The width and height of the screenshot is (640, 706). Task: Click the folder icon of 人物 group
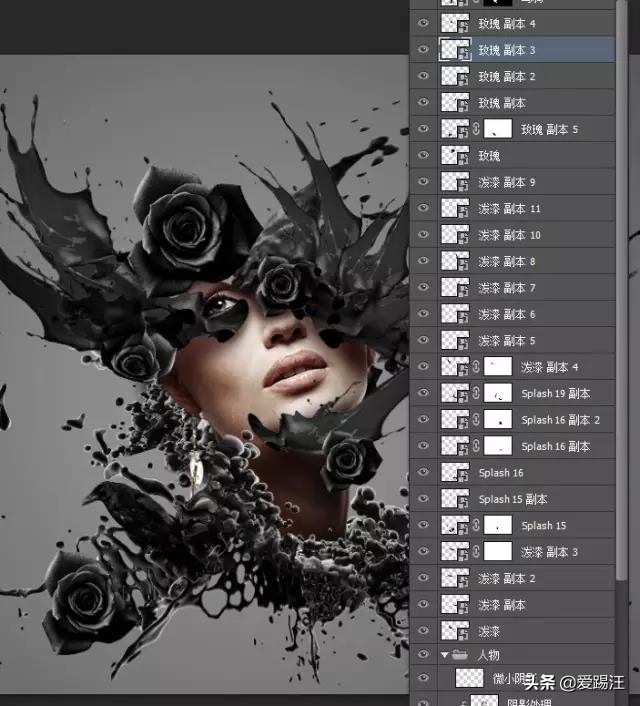click(459, 654)
